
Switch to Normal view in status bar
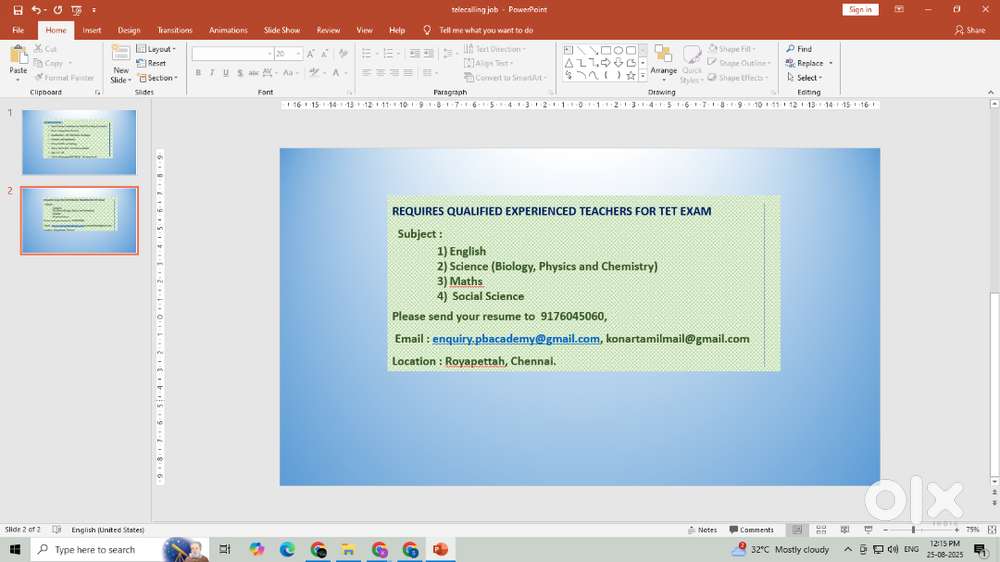(797, 530)
